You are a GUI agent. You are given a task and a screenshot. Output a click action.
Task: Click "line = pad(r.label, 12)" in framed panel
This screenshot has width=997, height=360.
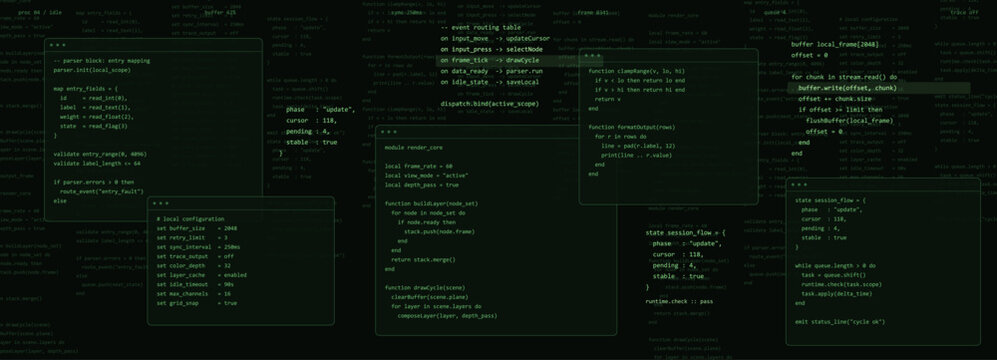click(x=638, y=146)
